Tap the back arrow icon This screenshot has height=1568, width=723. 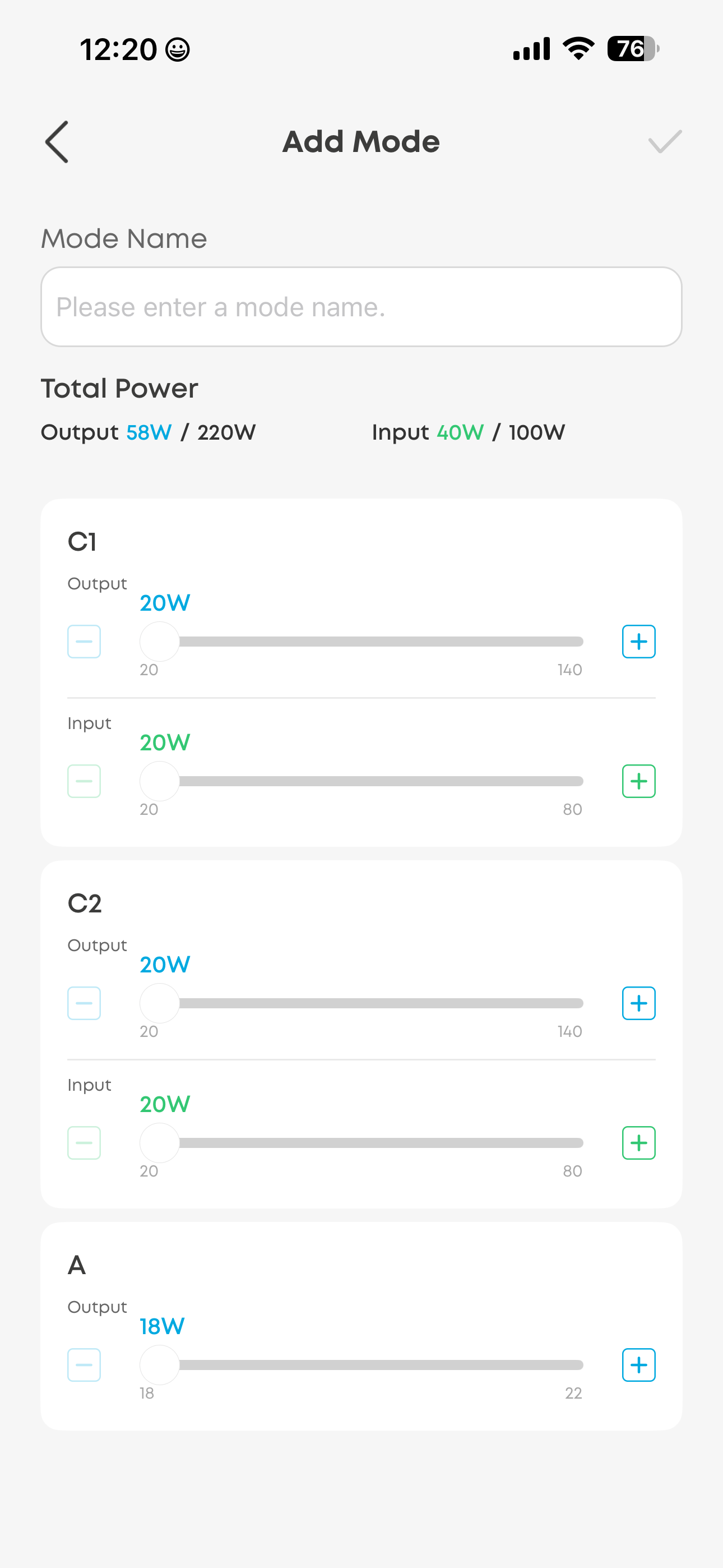[x=57, y=142]
